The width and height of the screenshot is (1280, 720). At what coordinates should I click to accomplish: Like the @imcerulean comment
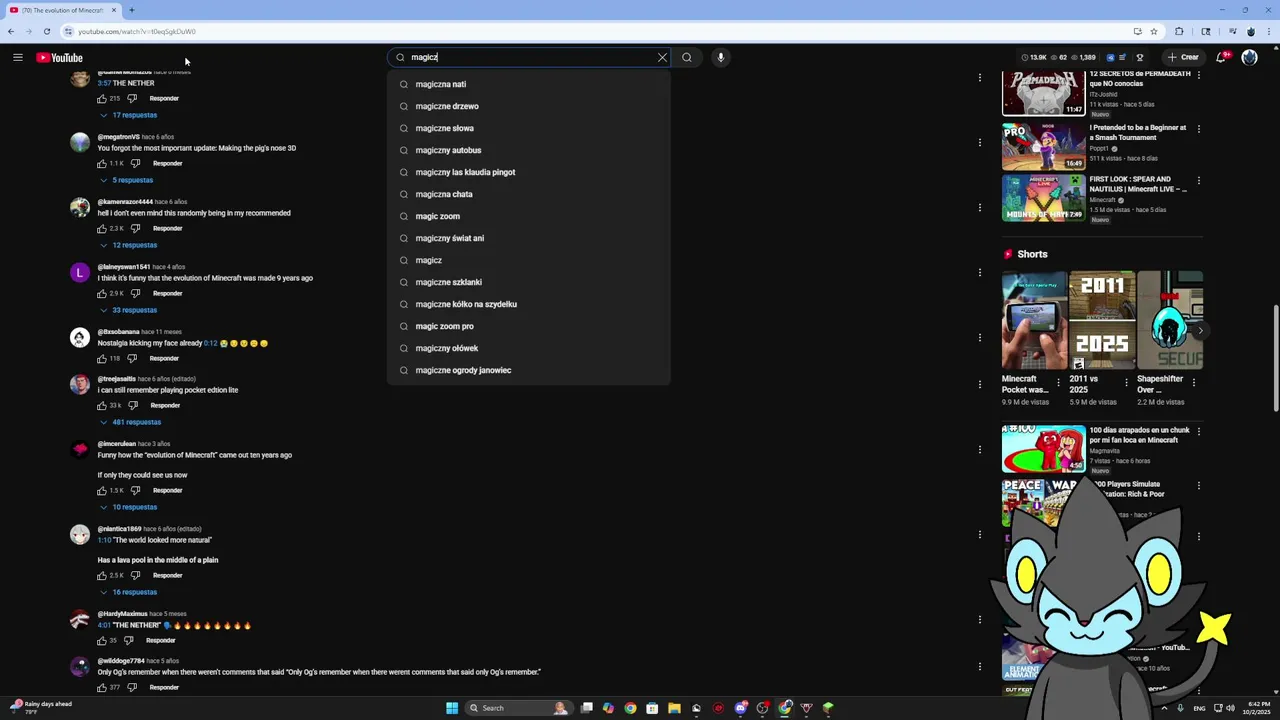click(102, 490)
